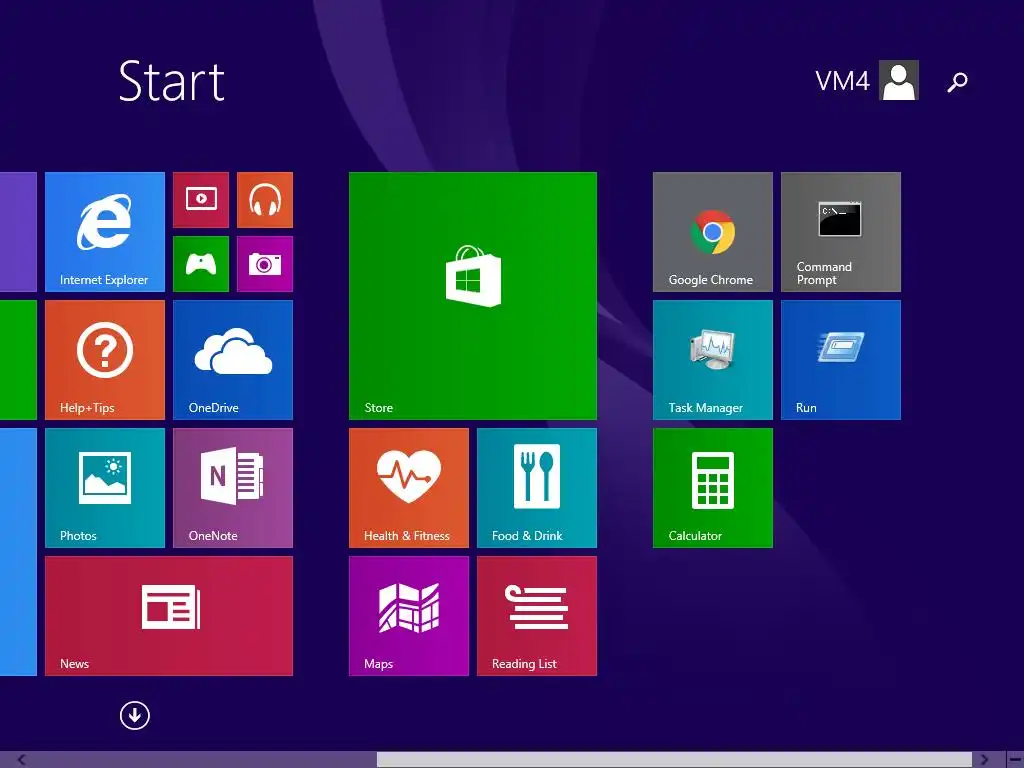Launch the Task Manager tile

712,360
